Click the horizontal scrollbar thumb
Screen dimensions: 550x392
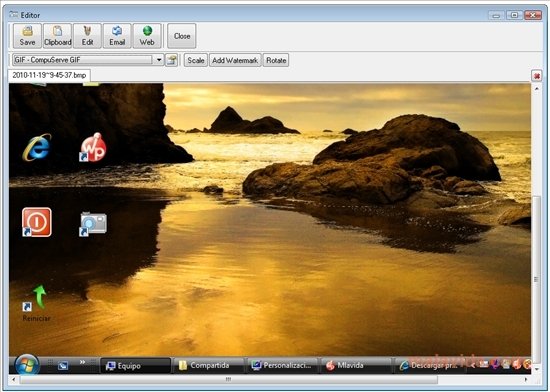[x=228, y=379]
